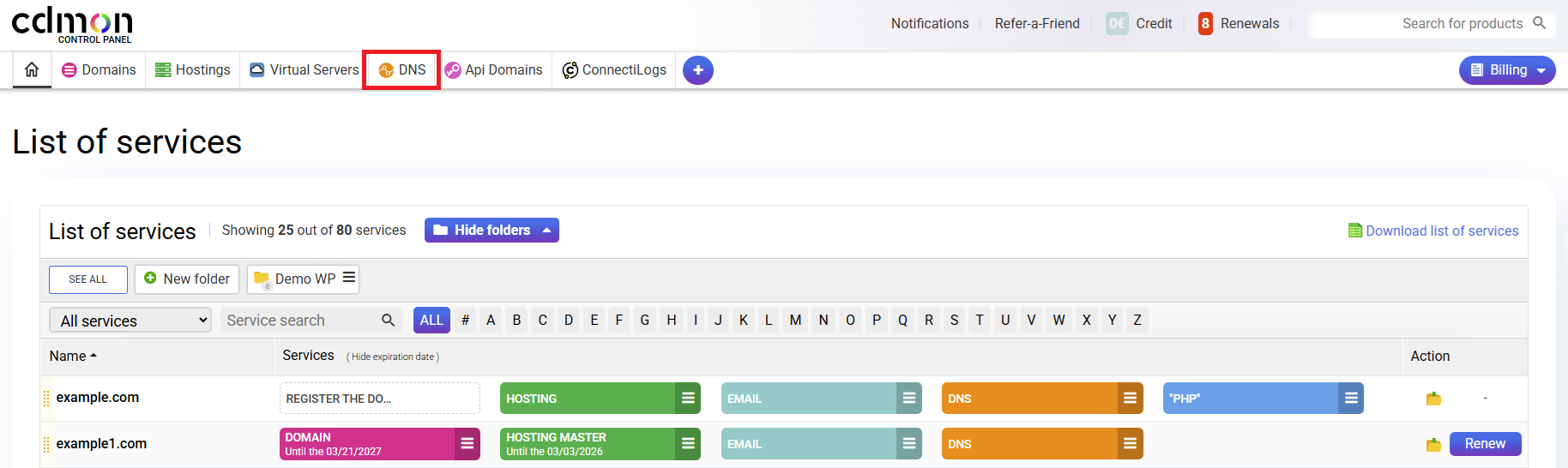Click the service search magnifier icon
Screen dimensions: 1568x468
point(388,320)
